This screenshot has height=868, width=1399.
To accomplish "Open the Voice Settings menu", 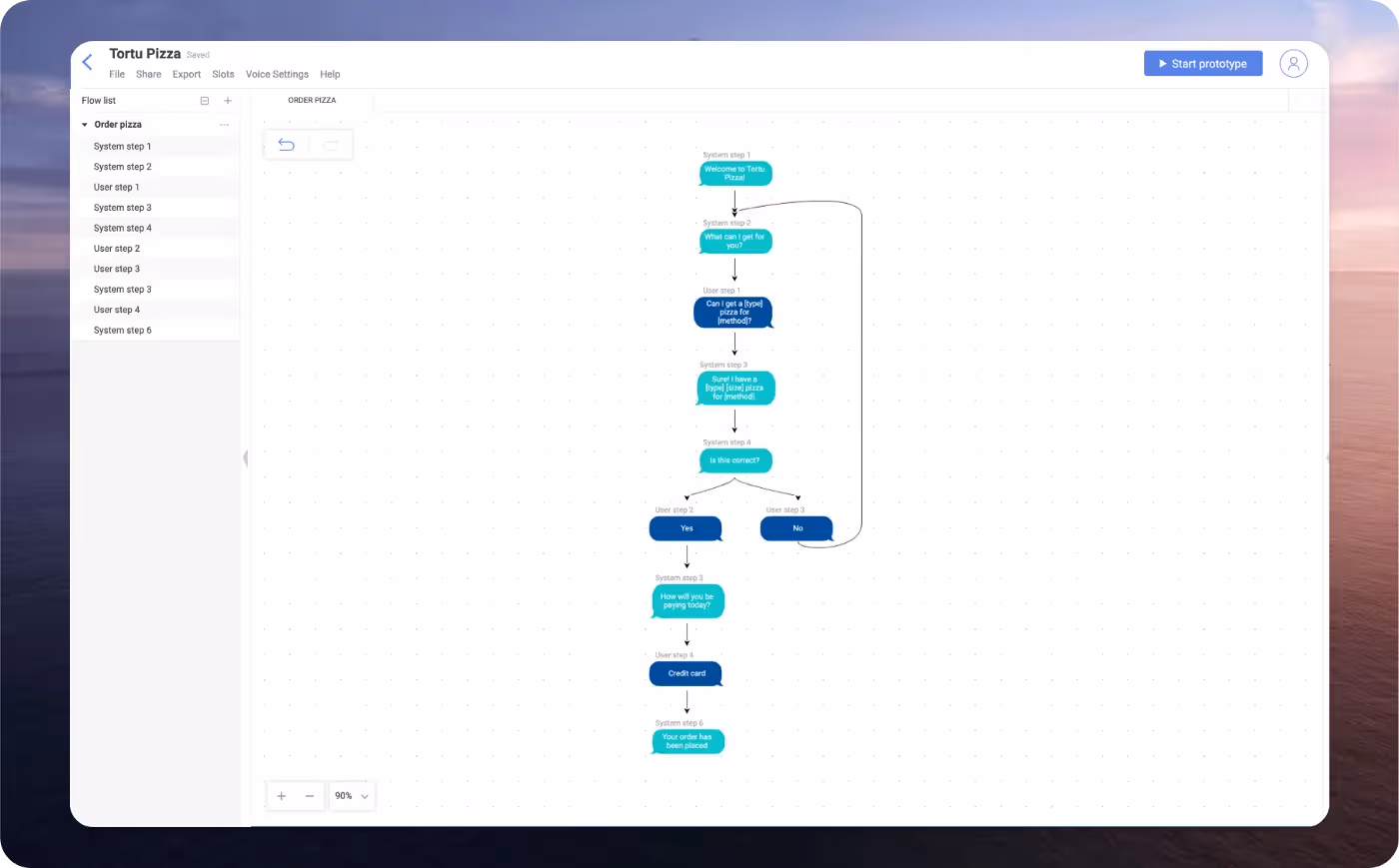I will click(x=277, y=74).
